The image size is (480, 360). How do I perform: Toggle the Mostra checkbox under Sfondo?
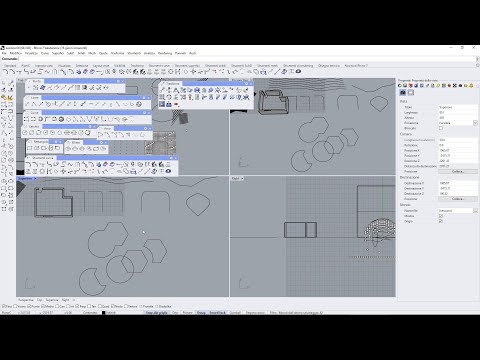tap(441, 216)
